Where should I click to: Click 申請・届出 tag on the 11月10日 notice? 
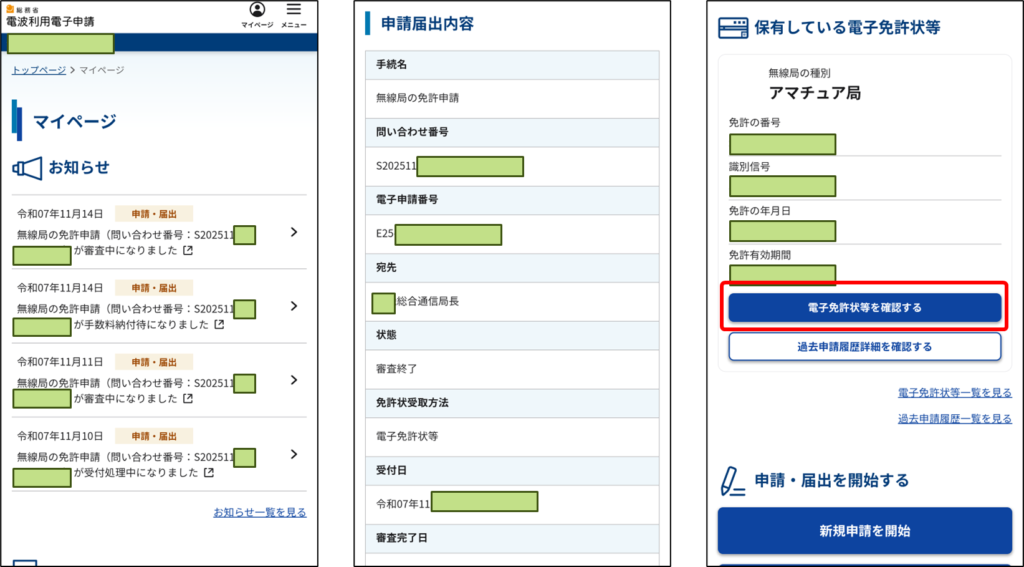(154, 436)
